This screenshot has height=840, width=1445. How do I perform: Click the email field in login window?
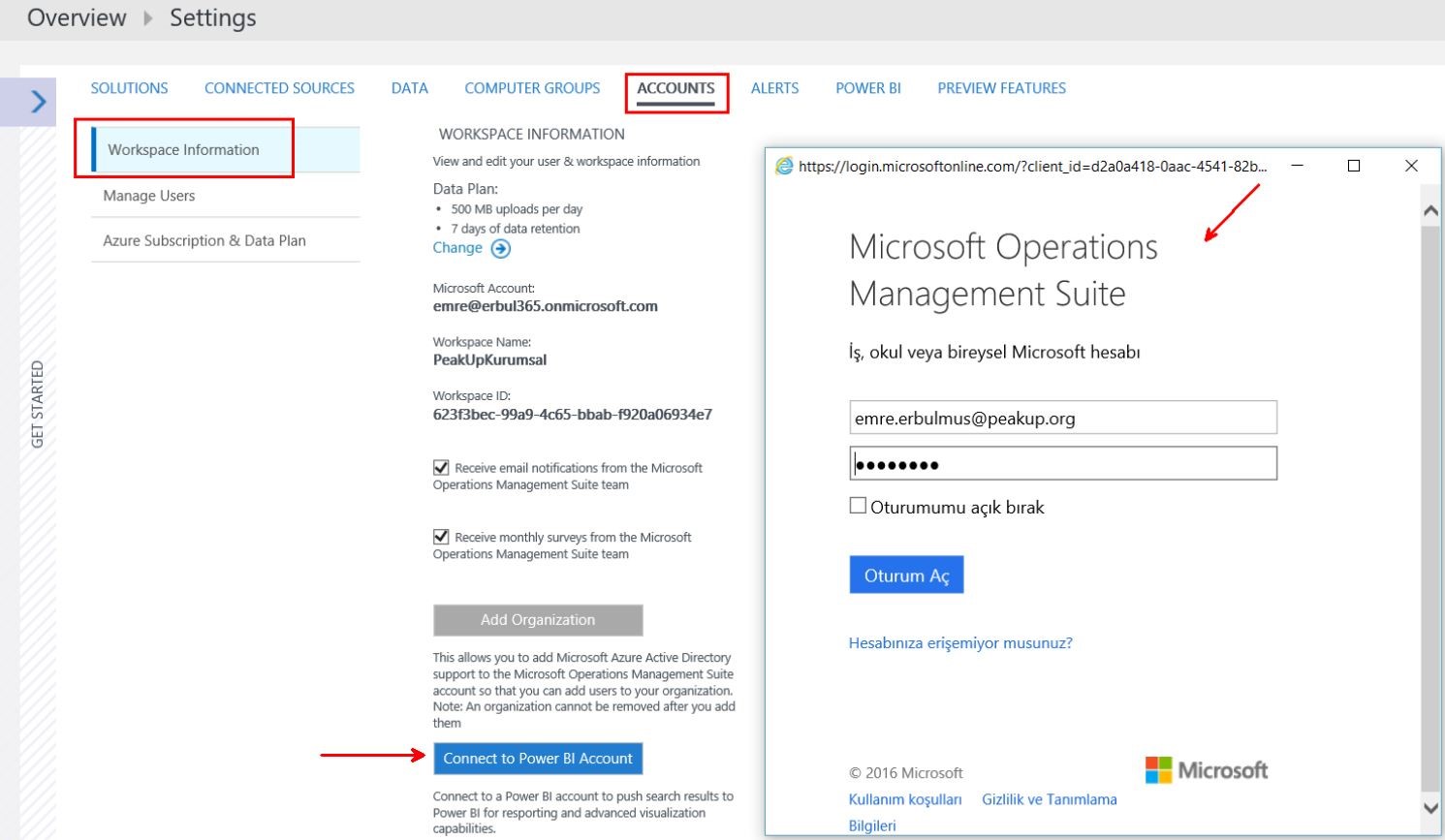pos(1063,418)
